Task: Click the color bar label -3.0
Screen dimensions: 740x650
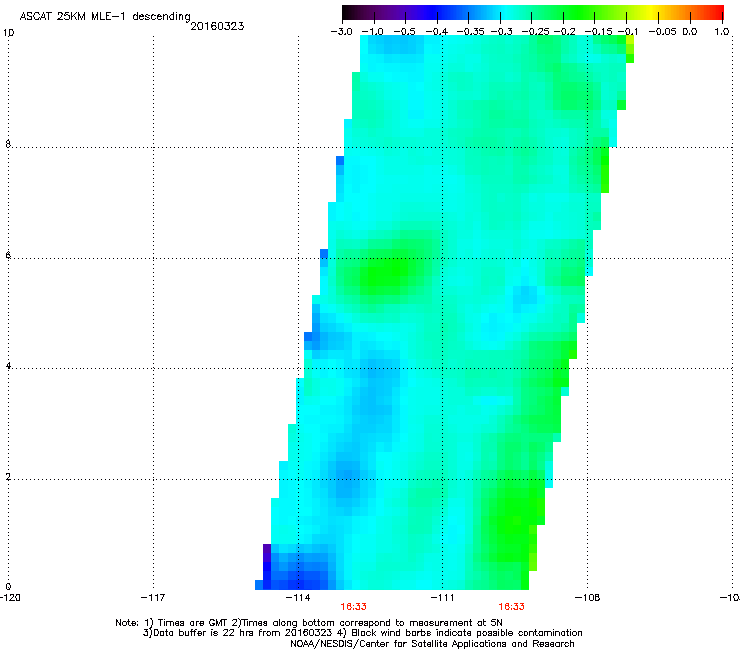Action: click(341, 32)
